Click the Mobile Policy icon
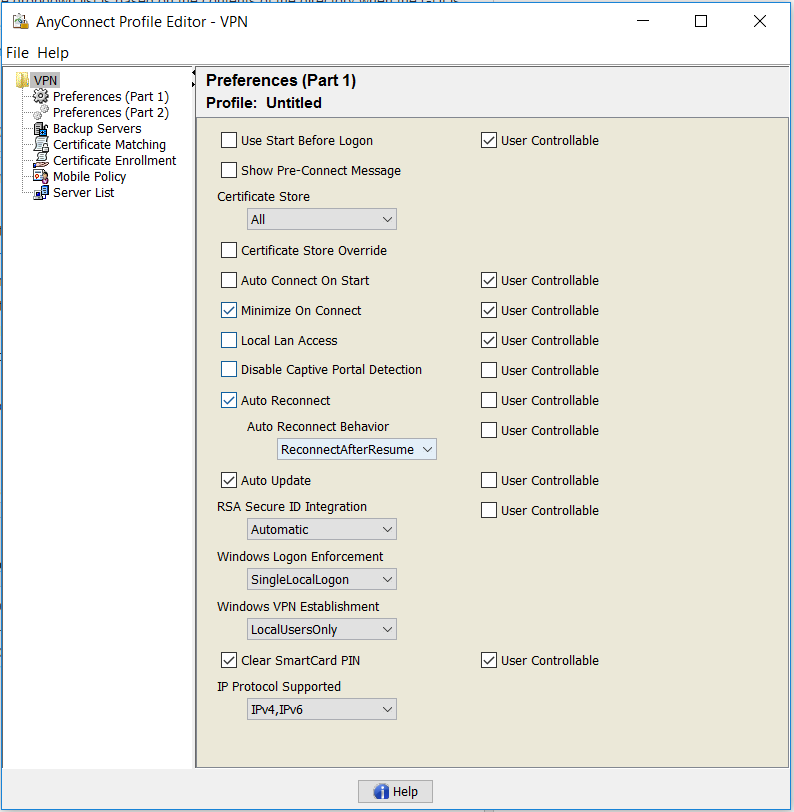Image resolution: width=794 pixels, height=812 pixels. (x=41, y=176)
